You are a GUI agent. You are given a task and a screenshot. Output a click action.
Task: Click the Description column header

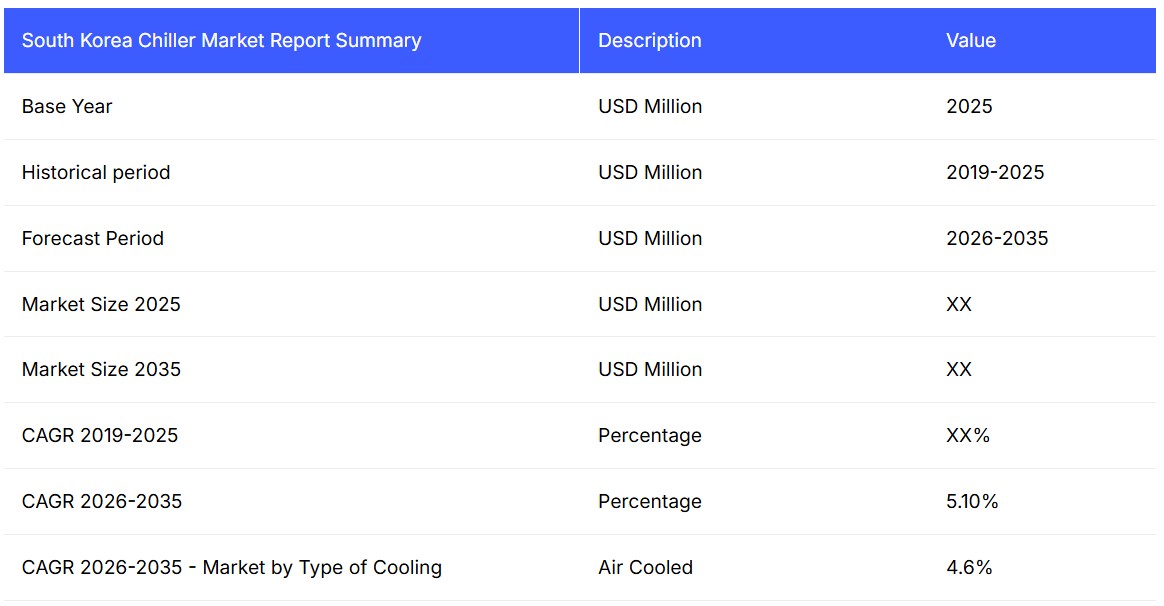650,41
